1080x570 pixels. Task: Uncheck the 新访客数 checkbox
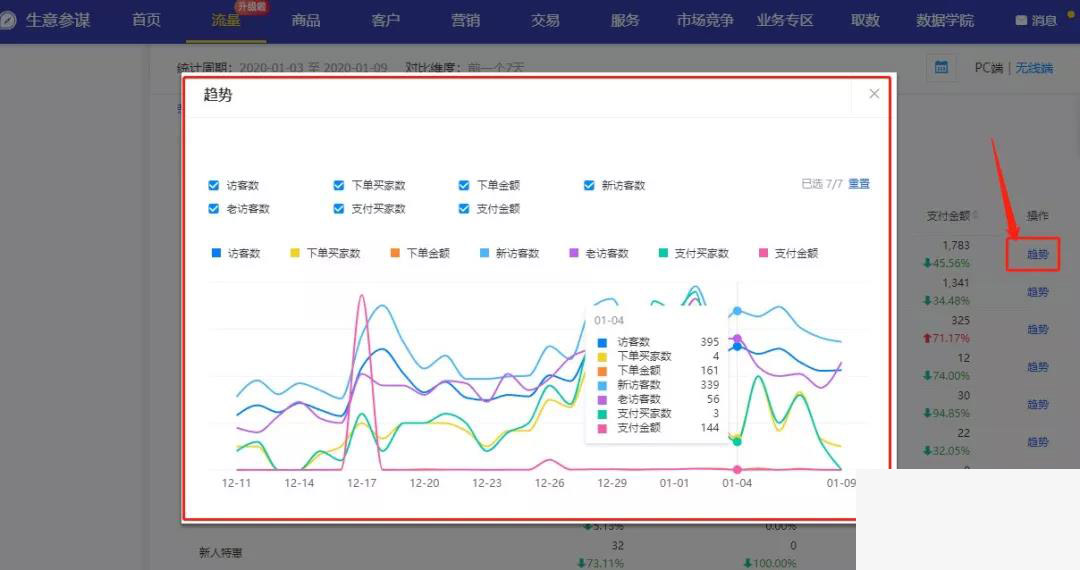590,185
